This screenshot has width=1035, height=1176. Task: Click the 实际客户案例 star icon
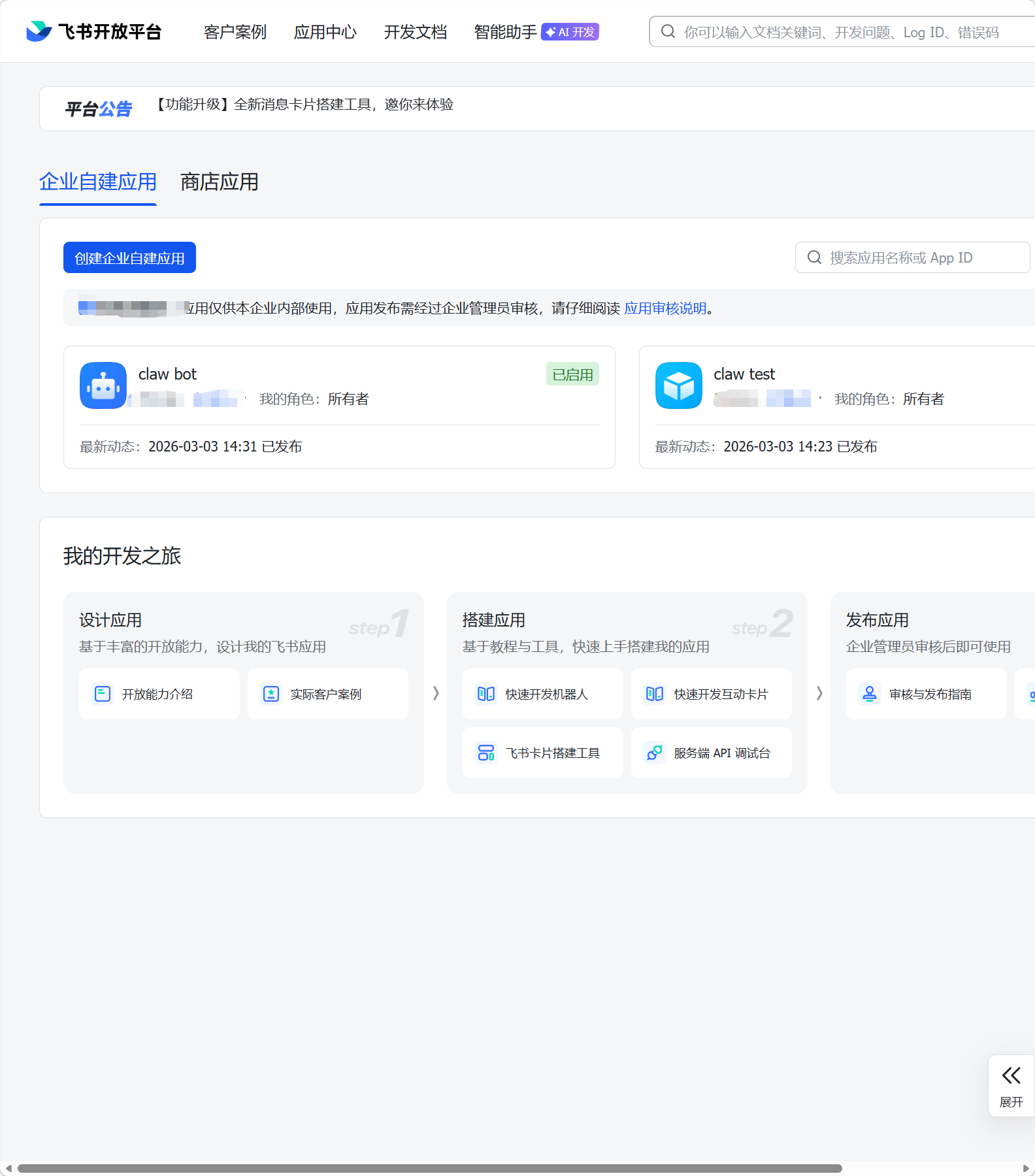(271, 694)
